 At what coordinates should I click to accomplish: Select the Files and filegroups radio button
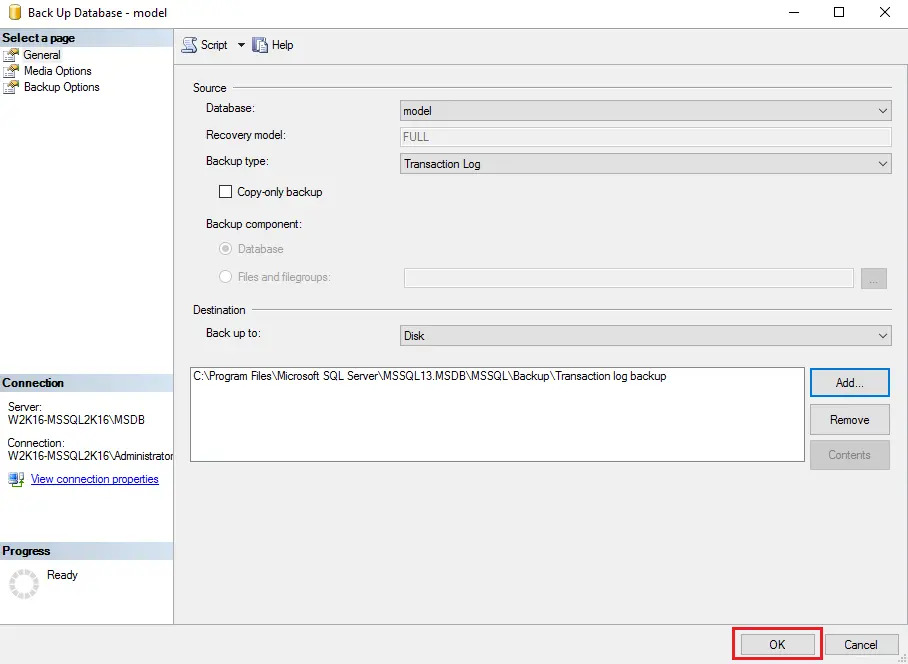pyautogui.click(x=225, y=277)
